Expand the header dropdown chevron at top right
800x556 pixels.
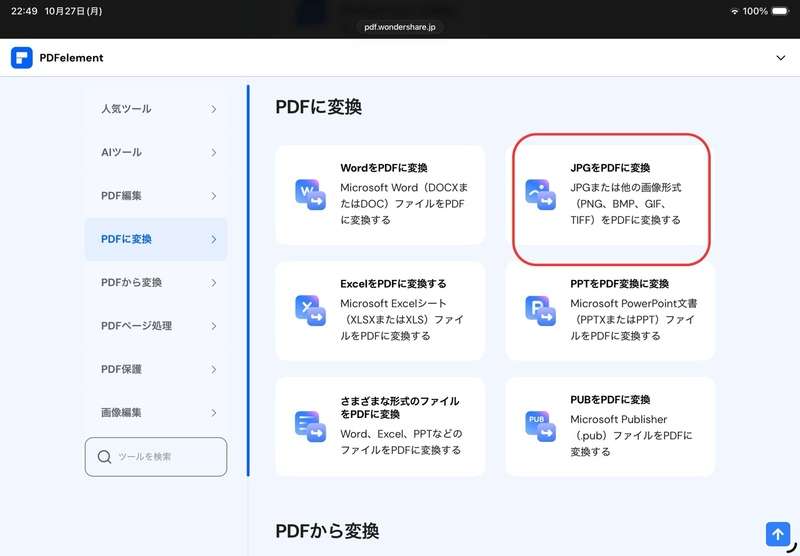pos(781,58)
